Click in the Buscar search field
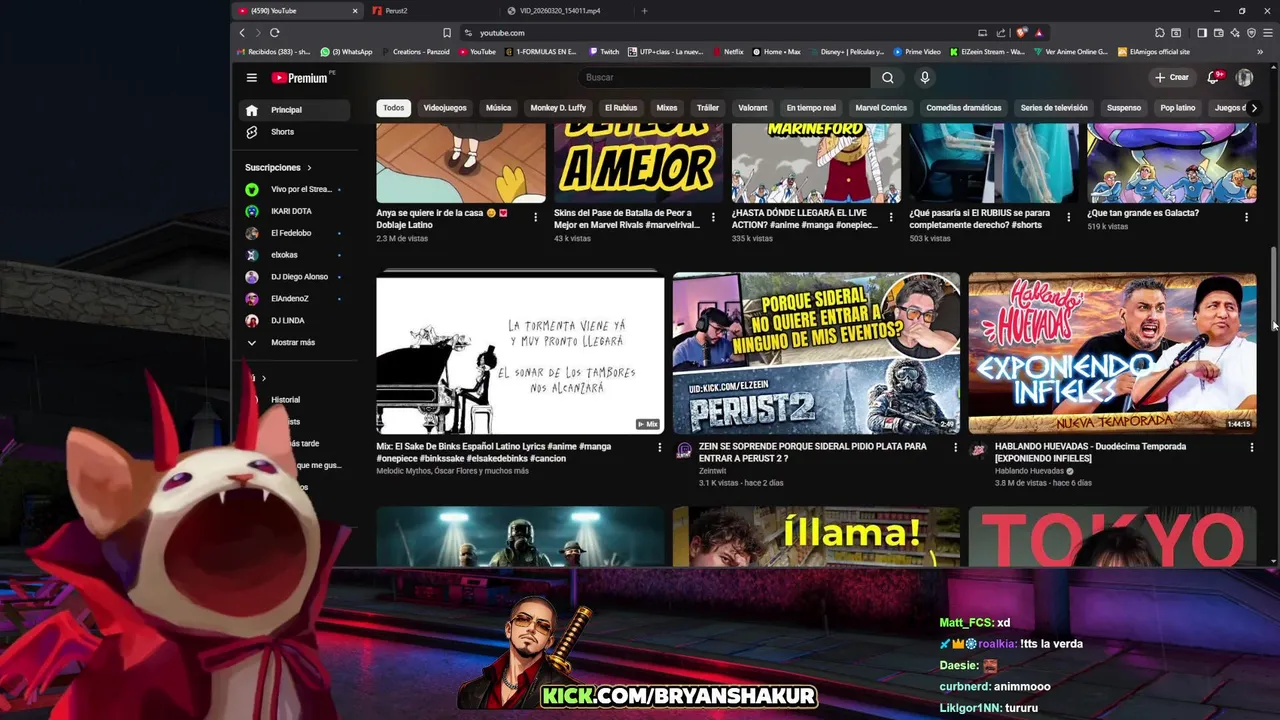 tap(725, 77)
